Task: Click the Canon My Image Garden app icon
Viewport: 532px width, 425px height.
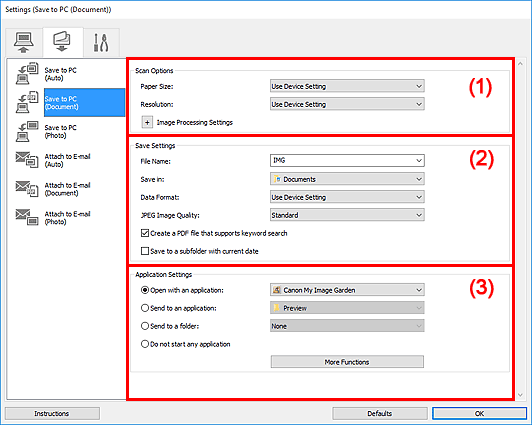Action: [x=277, y=290]
